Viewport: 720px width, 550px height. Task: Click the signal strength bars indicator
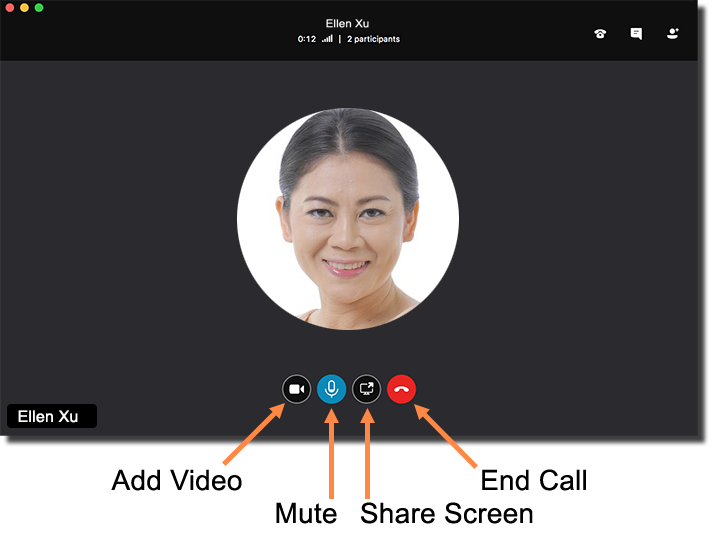click(327, 39)
